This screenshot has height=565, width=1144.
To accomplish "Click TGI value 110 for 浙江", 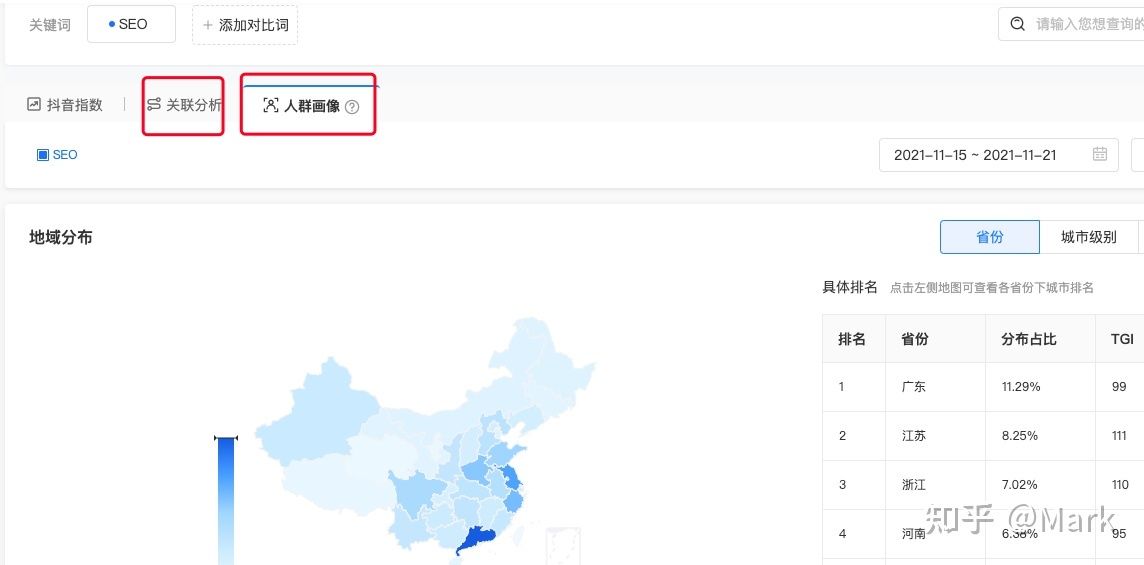I will pyautogui.click(x=1120, y=485).
